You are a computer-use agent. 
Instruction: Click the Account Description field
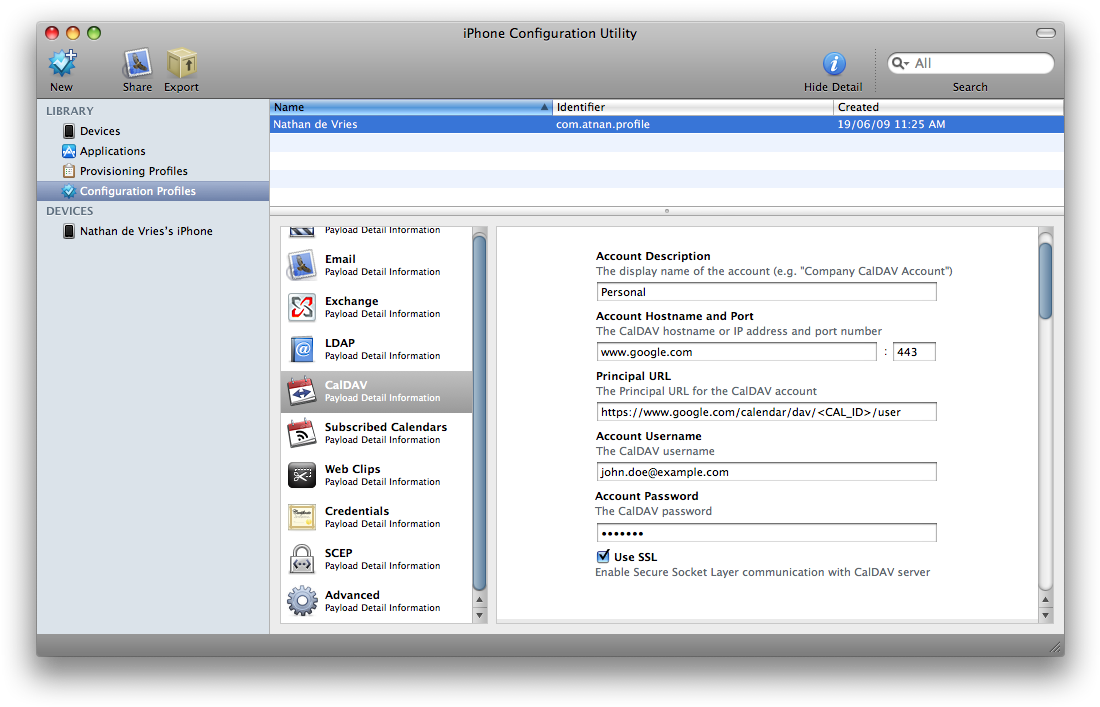pos(766,292)
